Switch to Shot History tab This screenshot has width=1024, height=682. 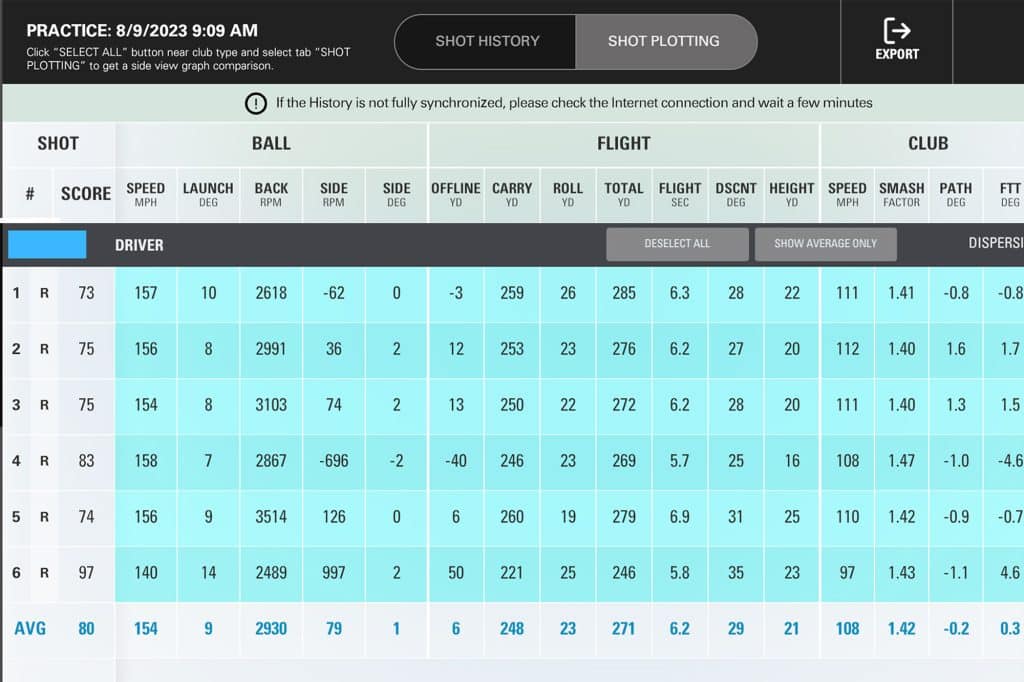pos(487,41)
